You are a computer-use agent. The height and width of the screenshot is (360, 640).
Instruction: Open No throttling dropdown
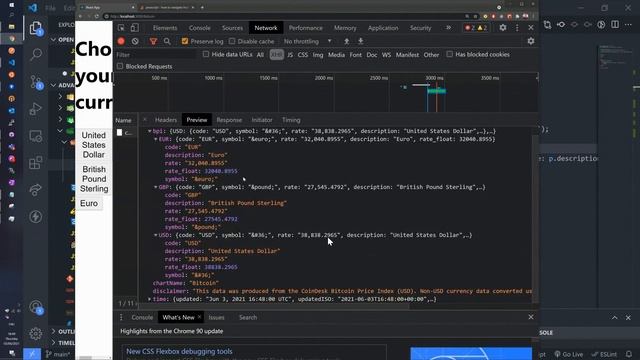(307, 41)
